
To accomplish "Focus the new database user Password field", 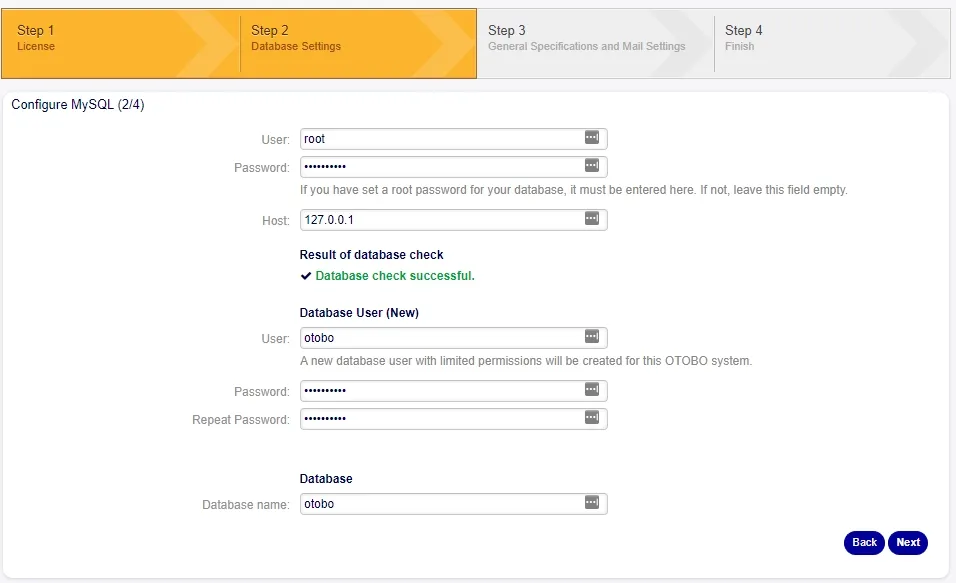I will point(454,391).
